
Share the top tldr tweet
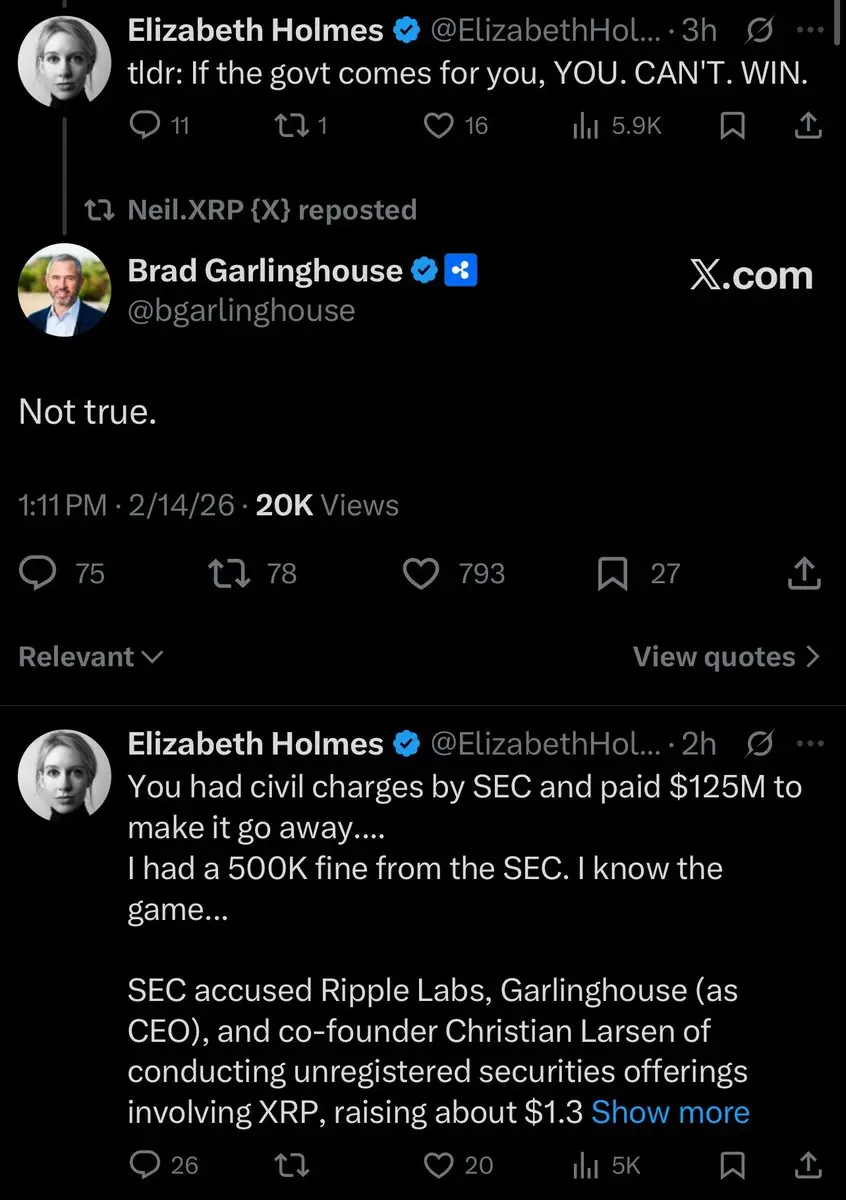click(x=809, y=124)
